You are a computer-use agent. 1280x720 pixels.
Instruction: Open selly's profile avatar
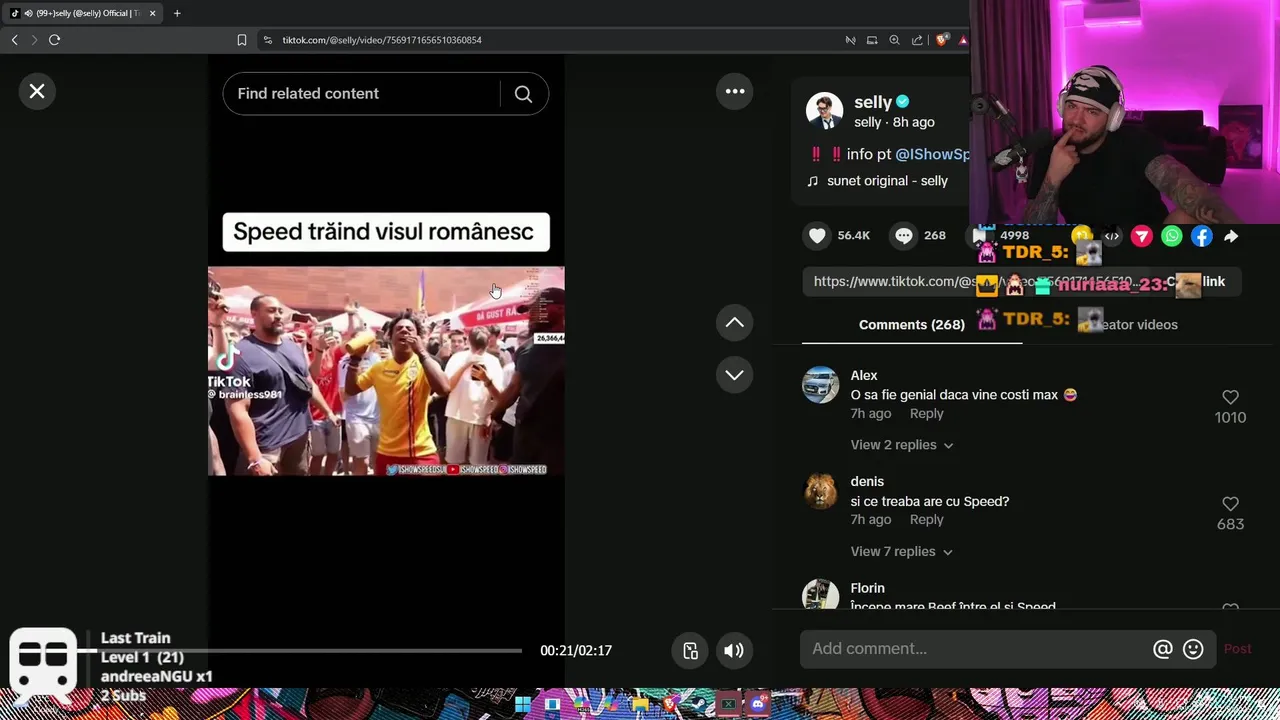coord(824,111)
